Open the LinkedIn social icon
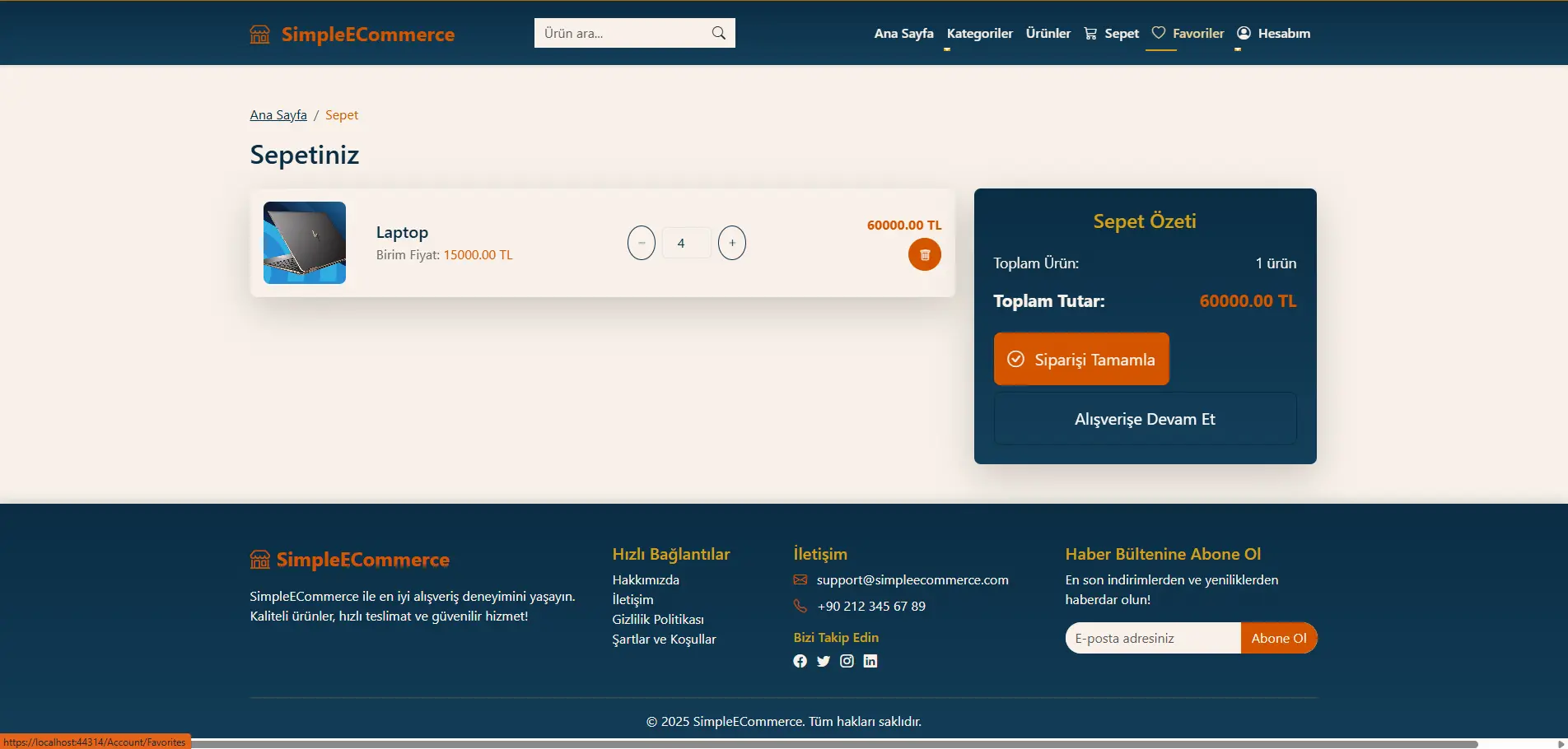1568x749 pixels. [x=870, y=661]
